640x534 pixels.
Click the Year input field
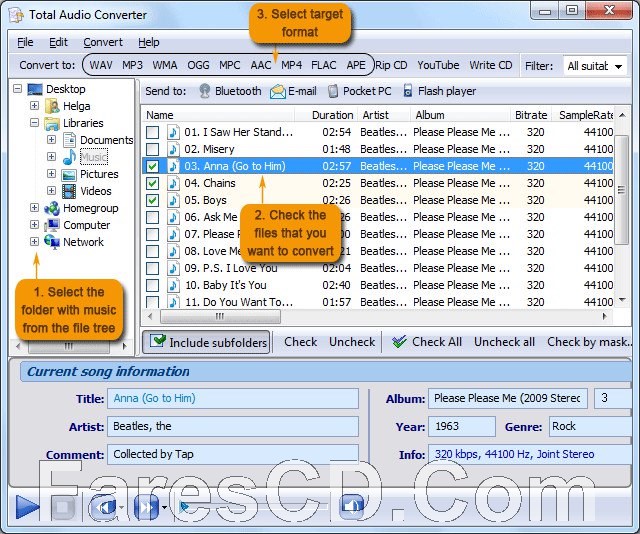pos(462,427)
